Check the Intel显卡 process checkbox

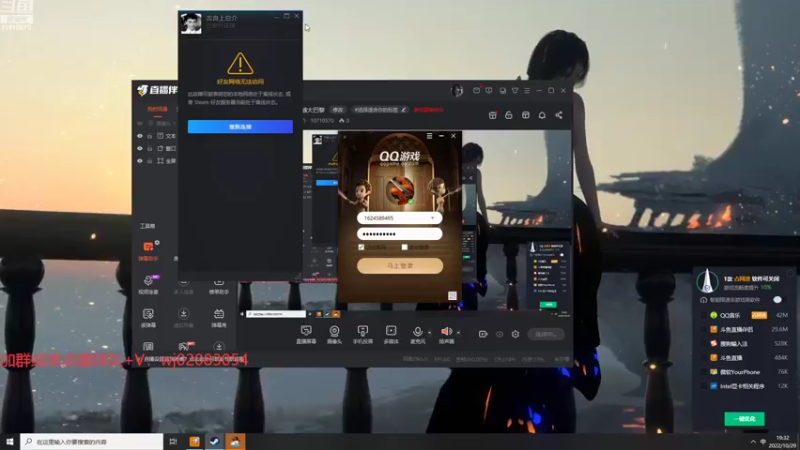coord(704,386)
